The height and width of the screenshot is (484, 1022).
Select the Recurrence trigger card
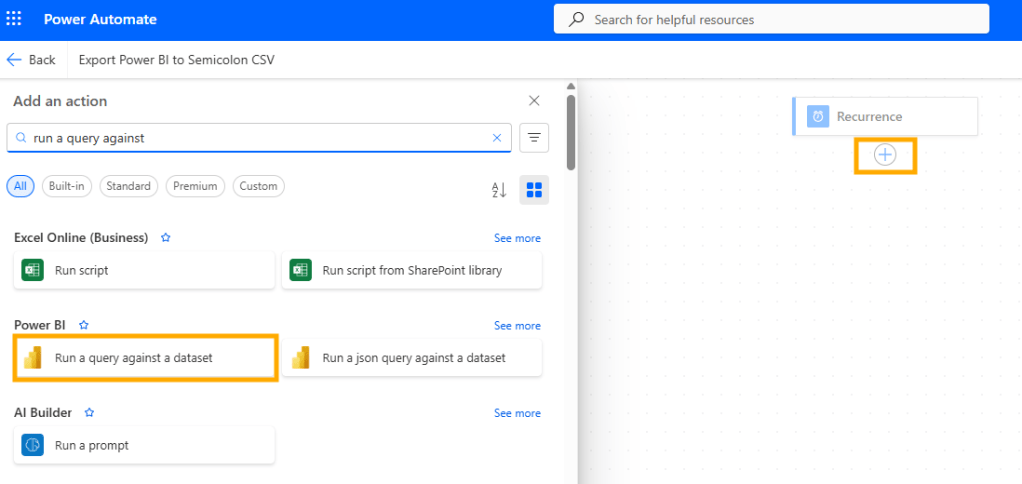(x=885, y=117)
